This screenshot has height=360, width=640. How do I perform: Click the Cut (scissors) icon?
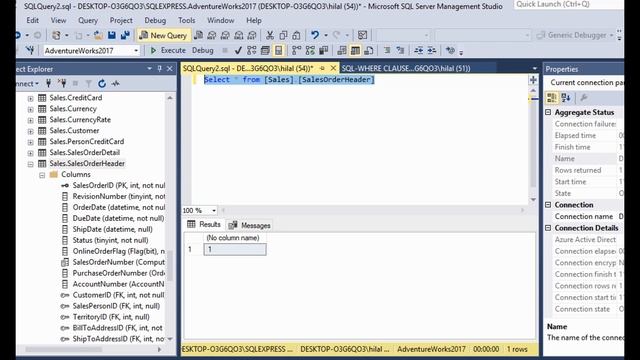(269, 36)
